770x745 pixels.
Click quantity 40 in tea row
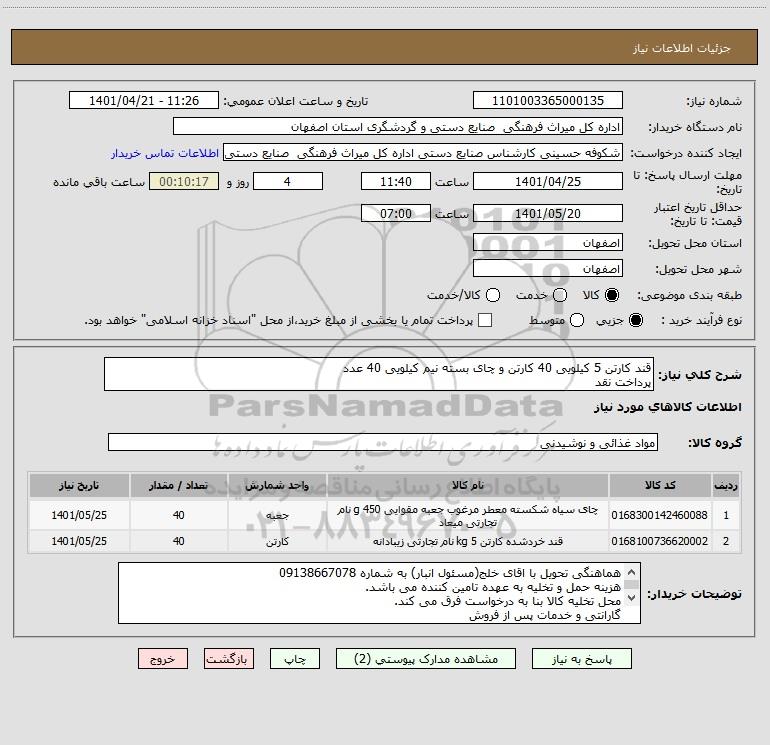pyautogui.click(x=178, y=515)
